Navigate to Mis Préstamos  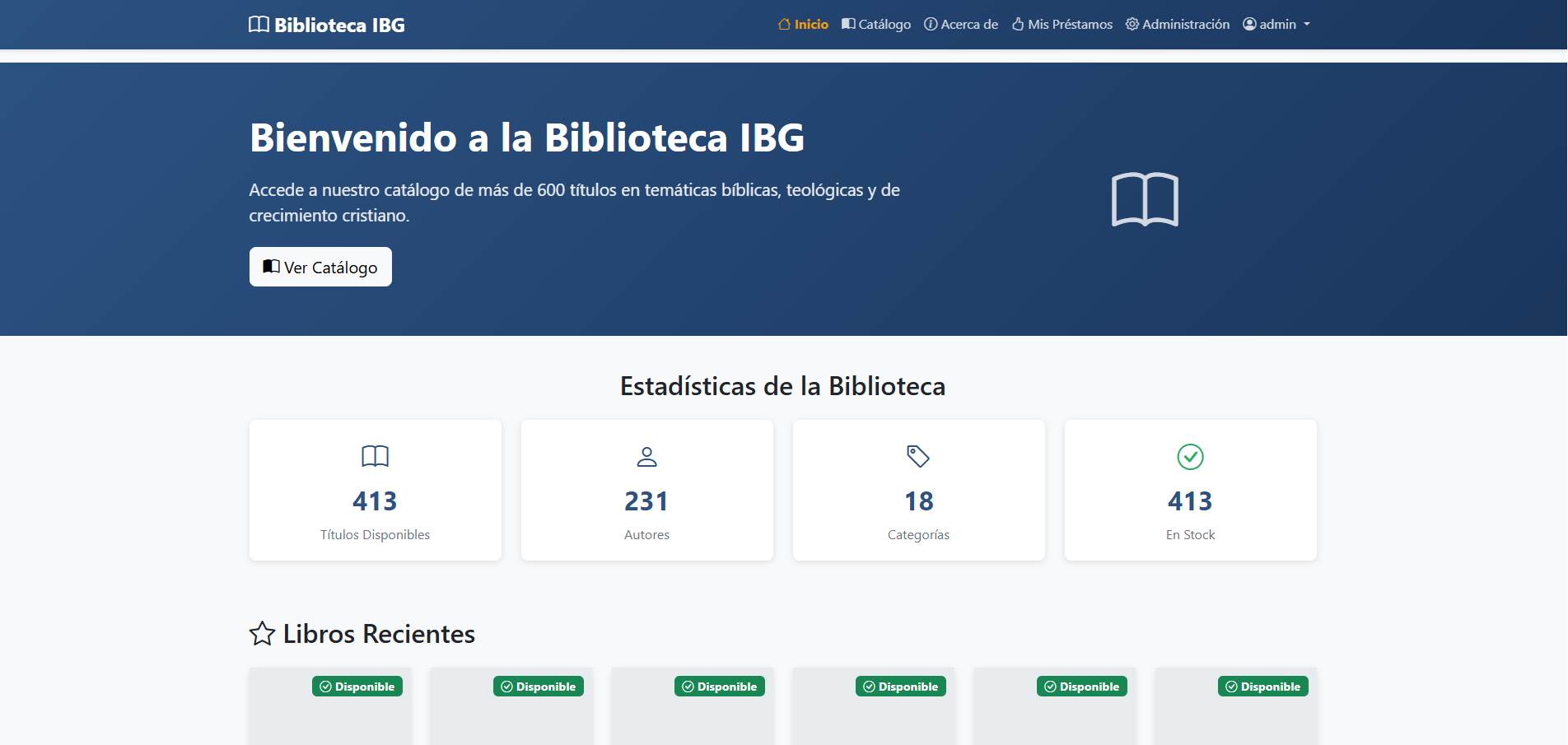pos(1062,24)
